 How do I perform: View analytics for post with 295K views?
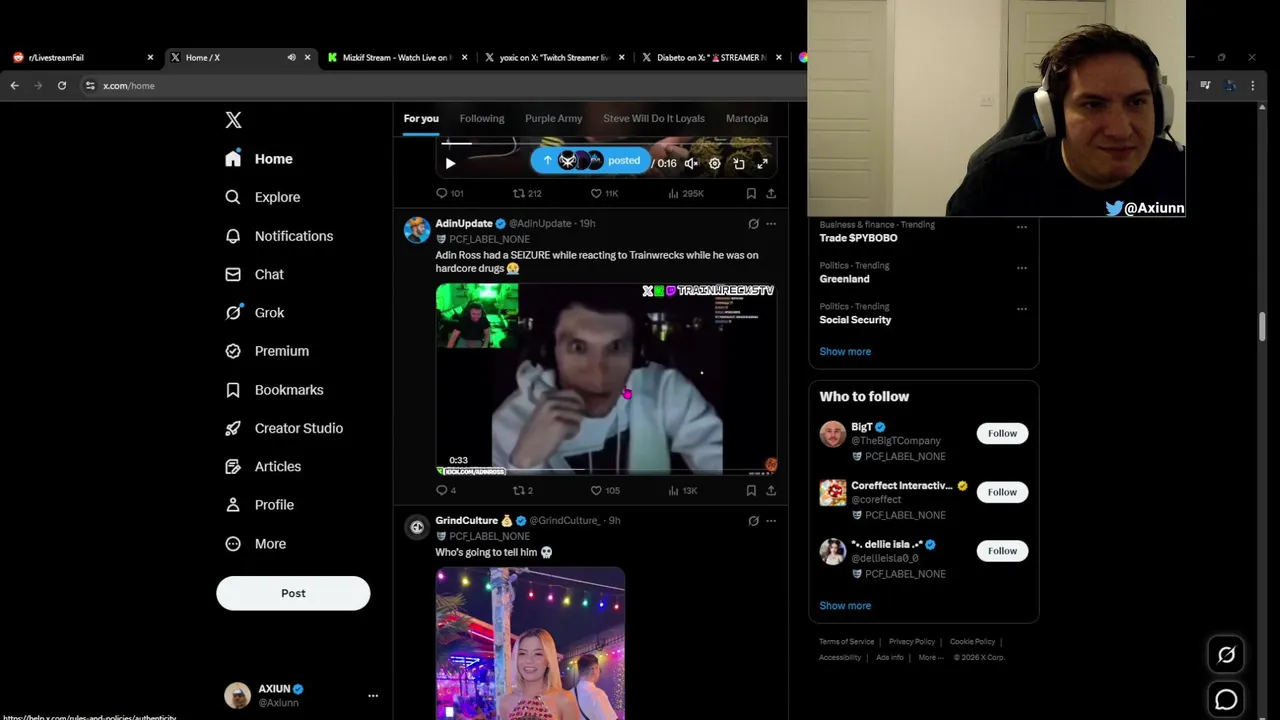pyautogui.click(x=686, y=193)
